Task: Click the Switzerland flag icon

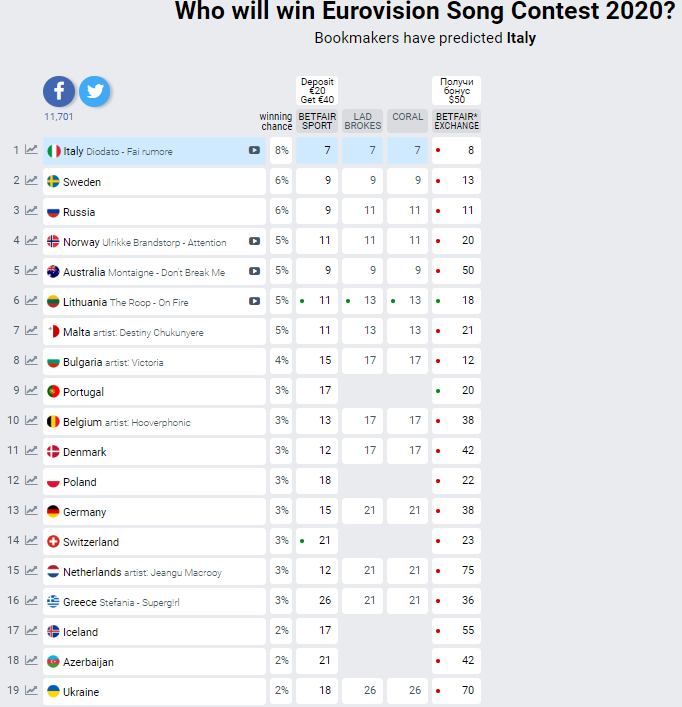Action: tap(54, 542)
